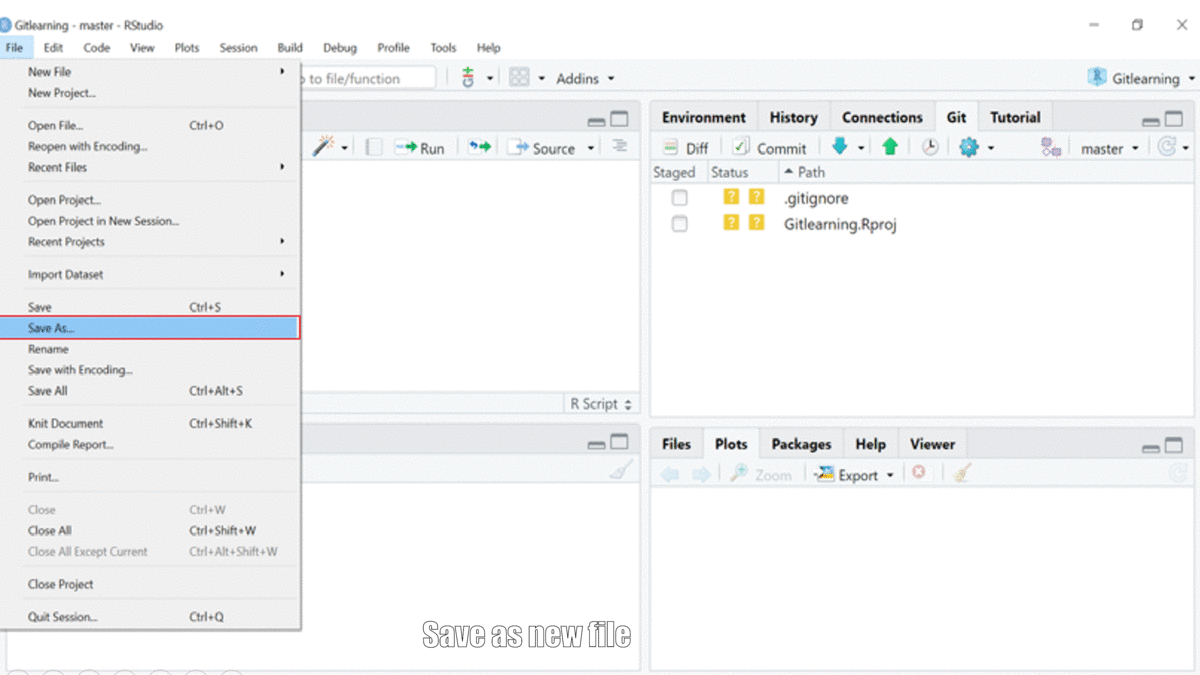Screen dimensions: 1200x675
Task: Switch to the History tab
Action: tap(794, 117)
